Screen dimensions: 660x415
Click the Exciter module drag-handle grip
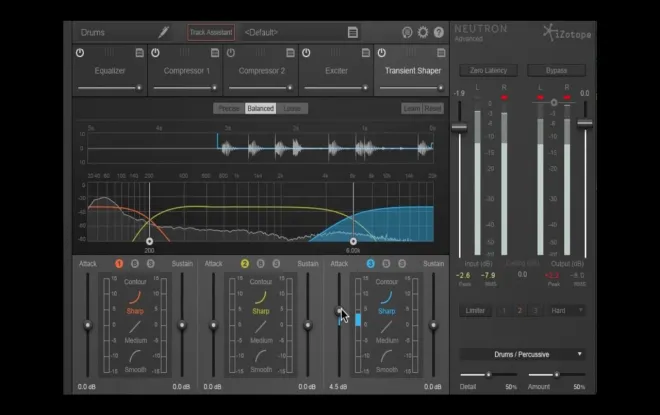pyautogui.click(x=335, y=52)
